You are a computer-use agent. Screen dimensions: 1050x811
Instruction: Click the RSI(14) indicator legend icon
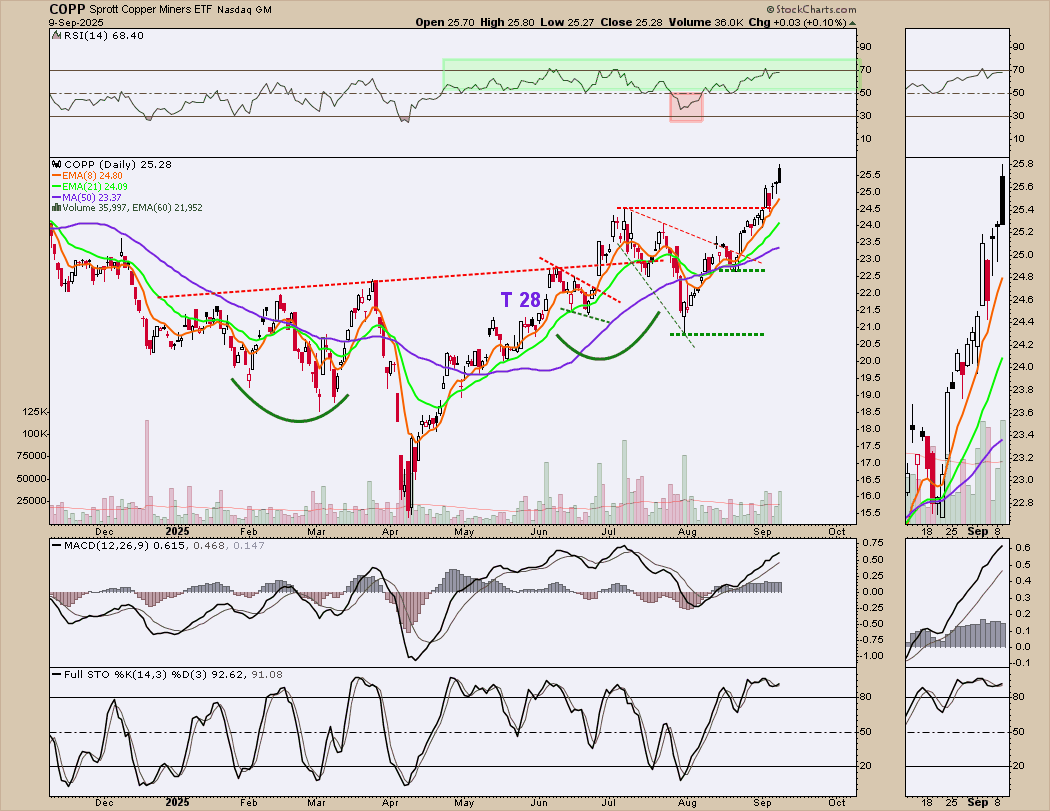(x=57, y=35)
